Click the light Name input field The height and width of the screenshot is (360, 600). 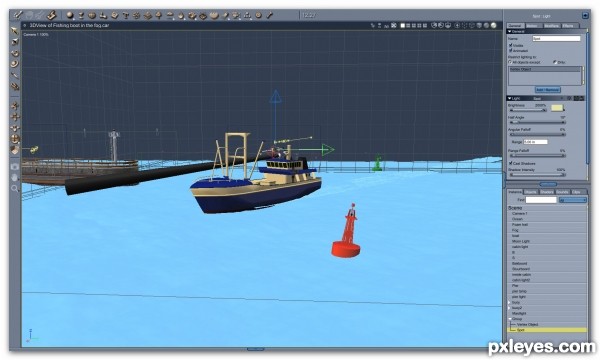(x=556, y=39)
